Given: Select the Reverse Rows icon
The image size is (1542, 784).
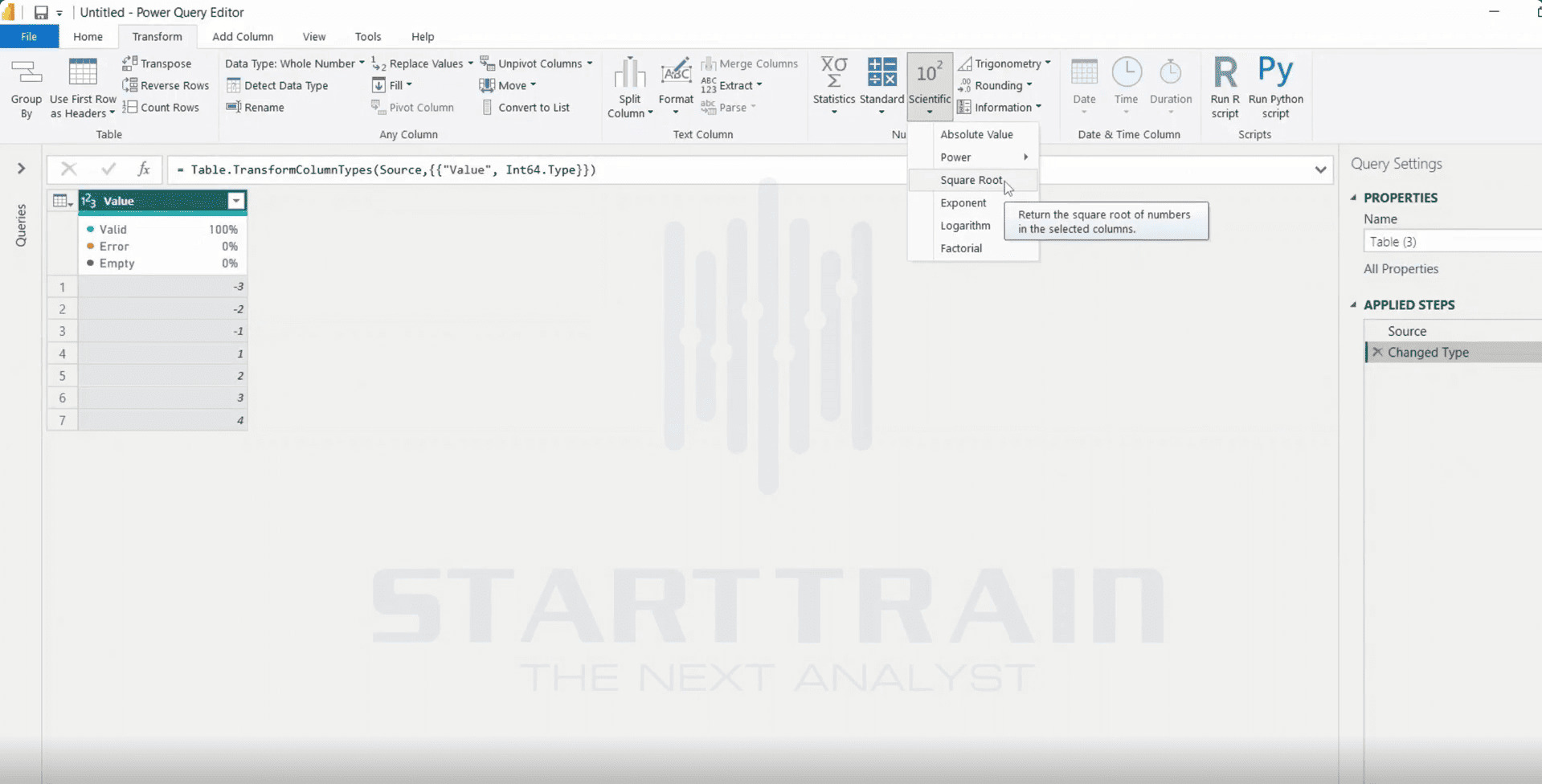Looking at the screenshot, I should tap(129, 85).
